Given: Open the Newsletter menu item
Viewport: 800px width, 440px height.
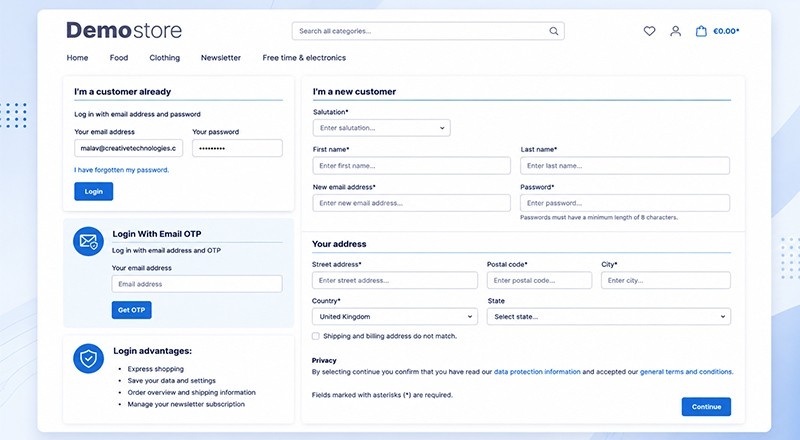Looking at the screenshot, I should pos(220,58).
